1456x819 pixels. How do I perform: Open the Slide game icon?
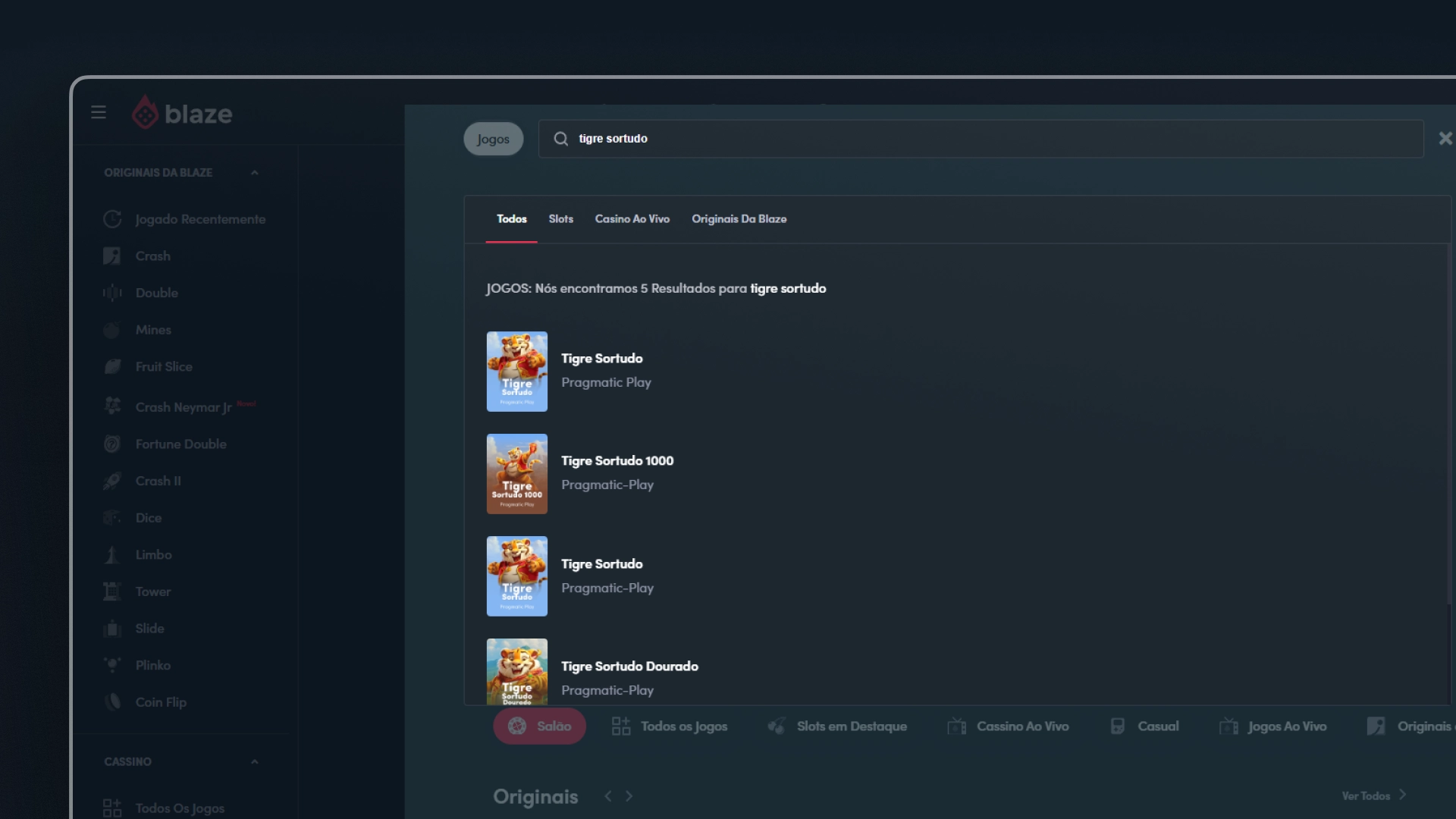112,629
